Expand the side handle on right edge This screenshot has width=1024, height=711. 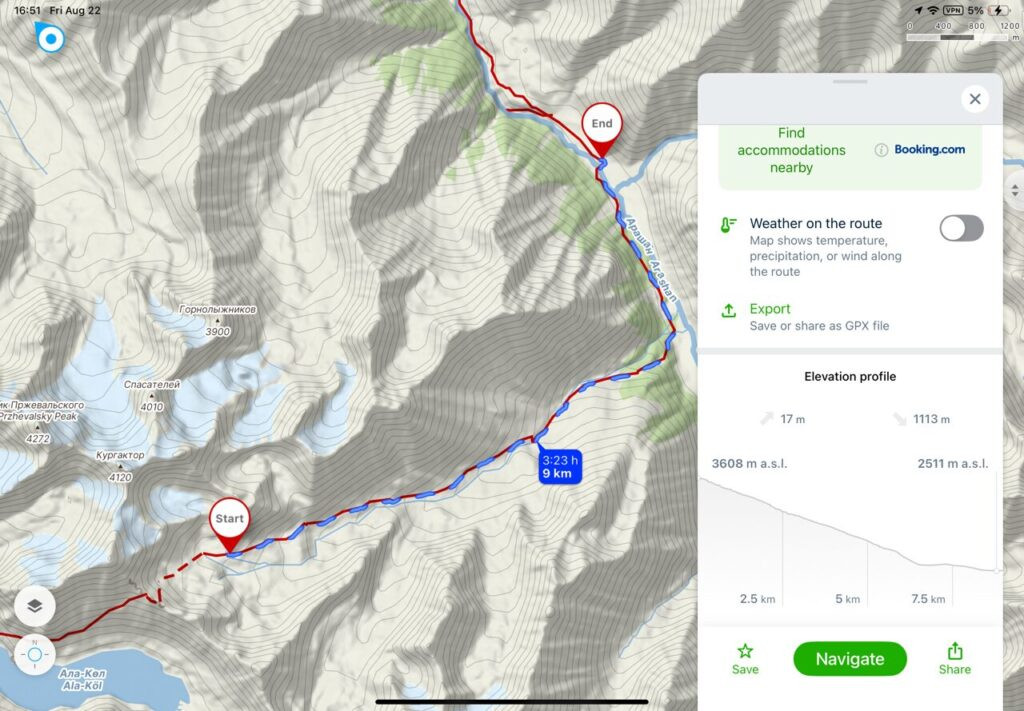pos(1014,191)
